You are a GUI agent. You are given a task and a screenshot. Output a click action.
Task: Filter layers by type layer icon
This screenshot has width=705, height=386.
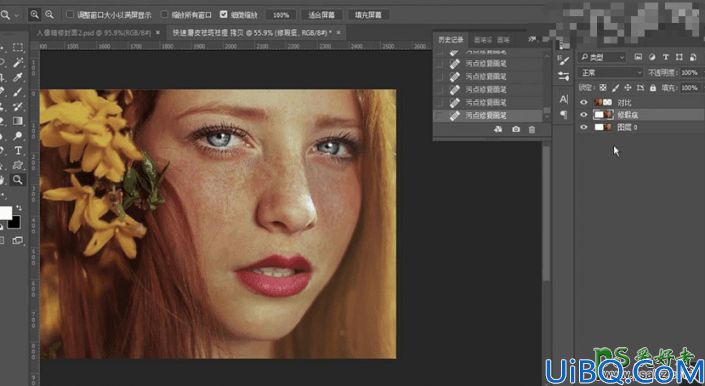click(x=666, y=57)
